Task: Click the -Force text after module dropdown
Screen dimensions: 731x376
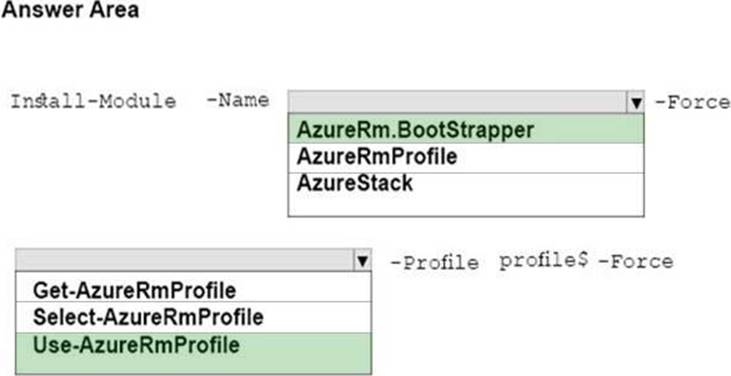Action: coord(693,102)
